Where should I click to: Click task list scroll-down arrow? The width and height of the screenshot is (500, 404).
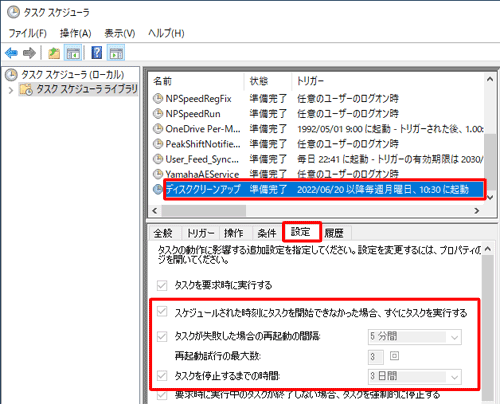click(x=490, y=197)
